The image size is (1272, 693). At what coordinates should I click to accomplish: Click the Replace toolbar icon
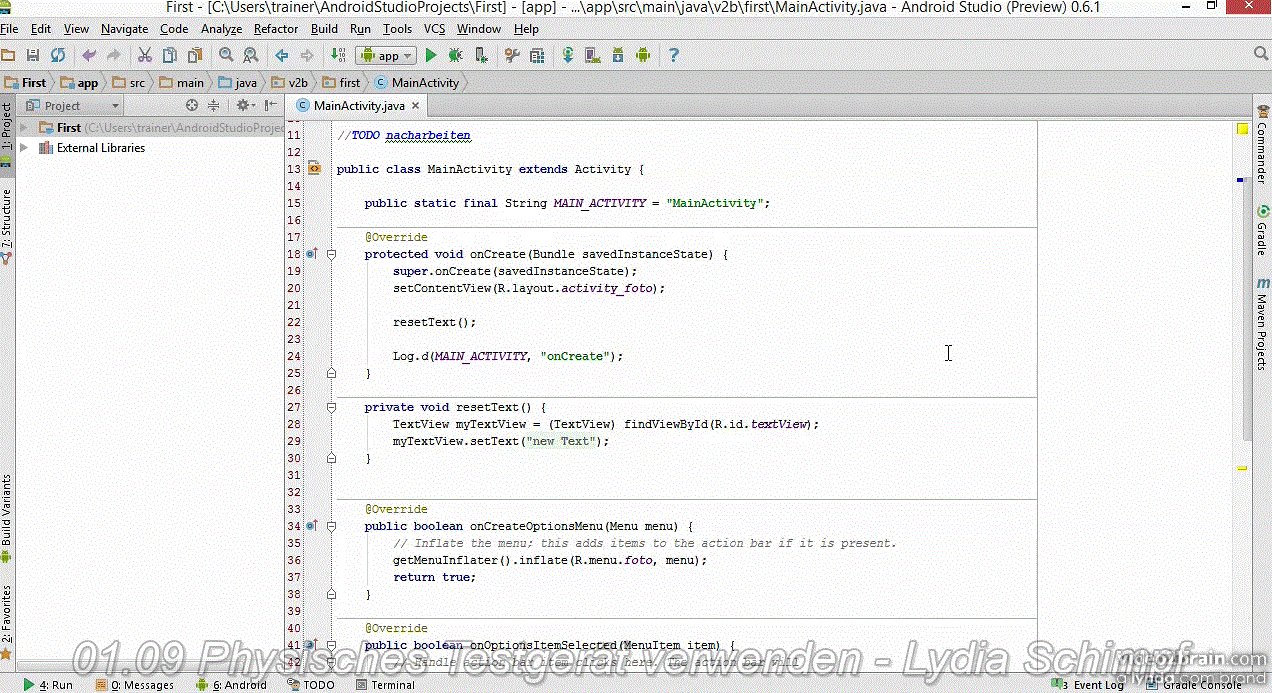click(x=250, y=55)
